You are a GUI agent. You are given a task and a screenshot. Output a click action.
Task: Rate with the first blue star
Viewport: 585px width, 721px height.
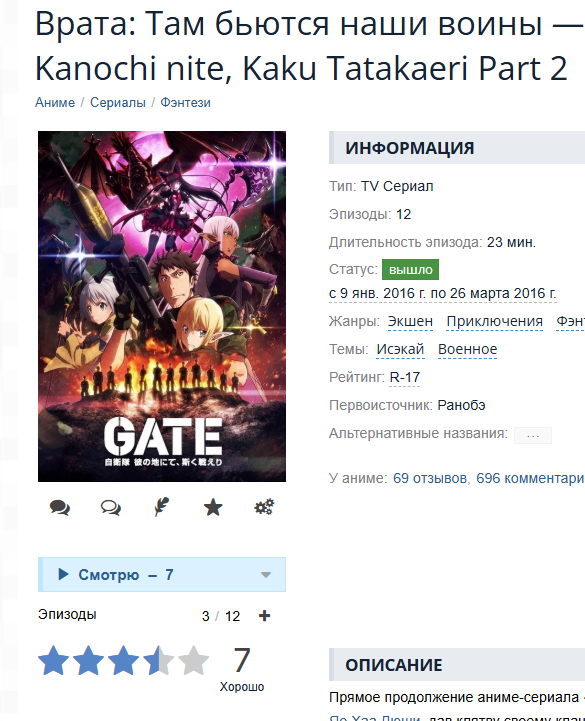53,660
